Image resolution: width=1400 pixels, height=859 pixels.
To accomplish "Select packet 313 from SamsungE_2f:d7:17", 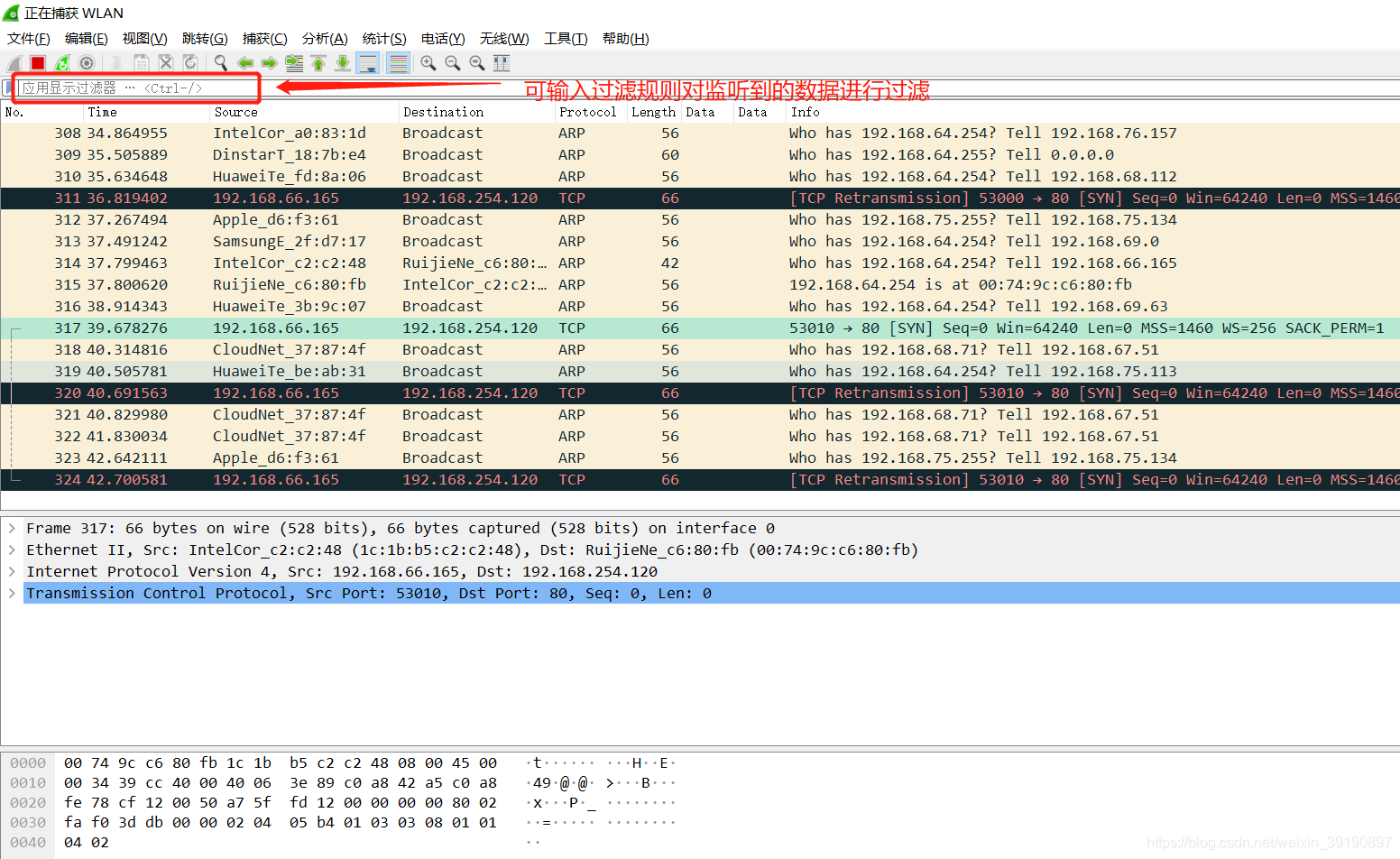I will [700, 241].
